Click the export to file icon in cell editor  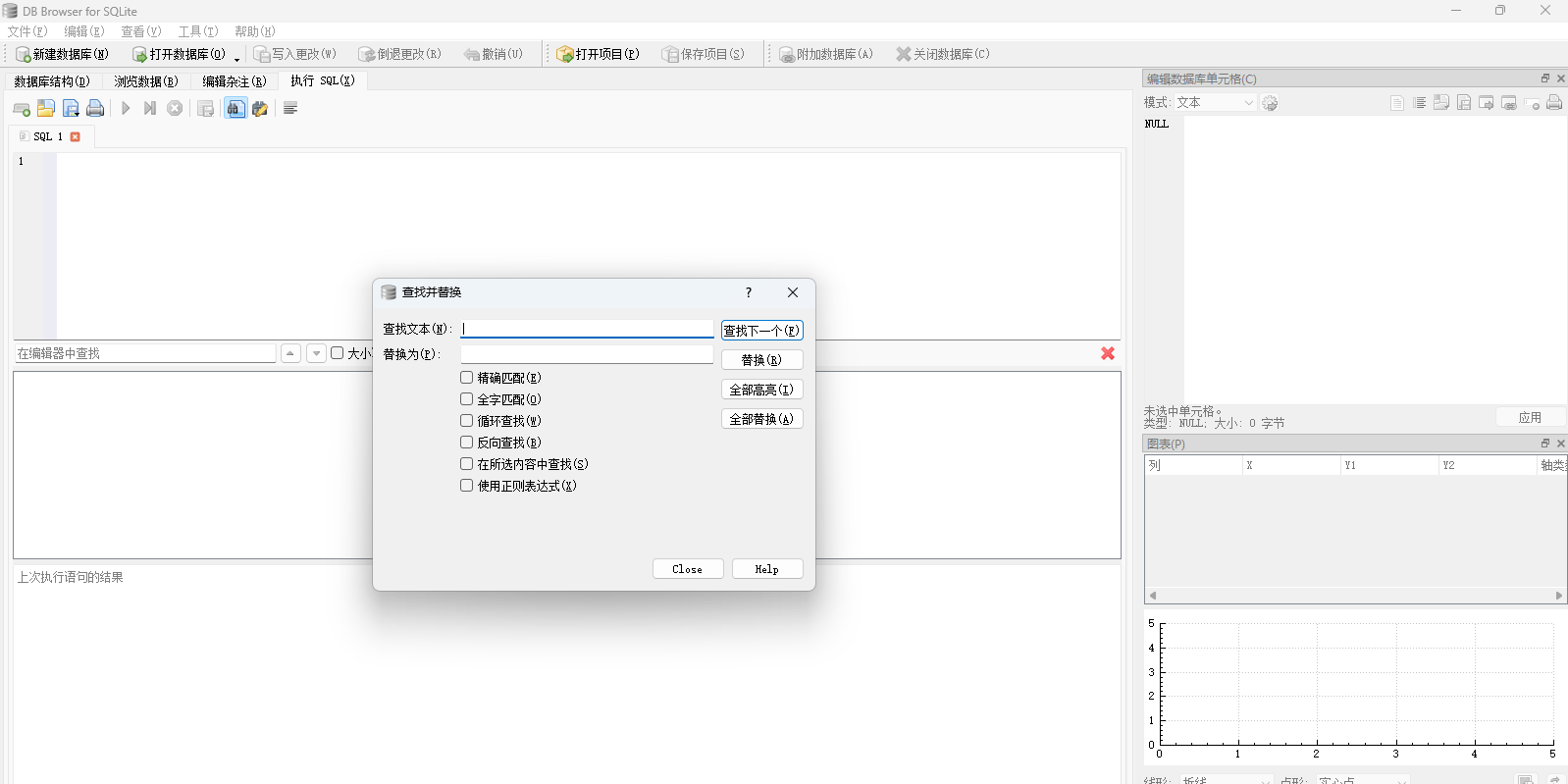(1464, 103)
